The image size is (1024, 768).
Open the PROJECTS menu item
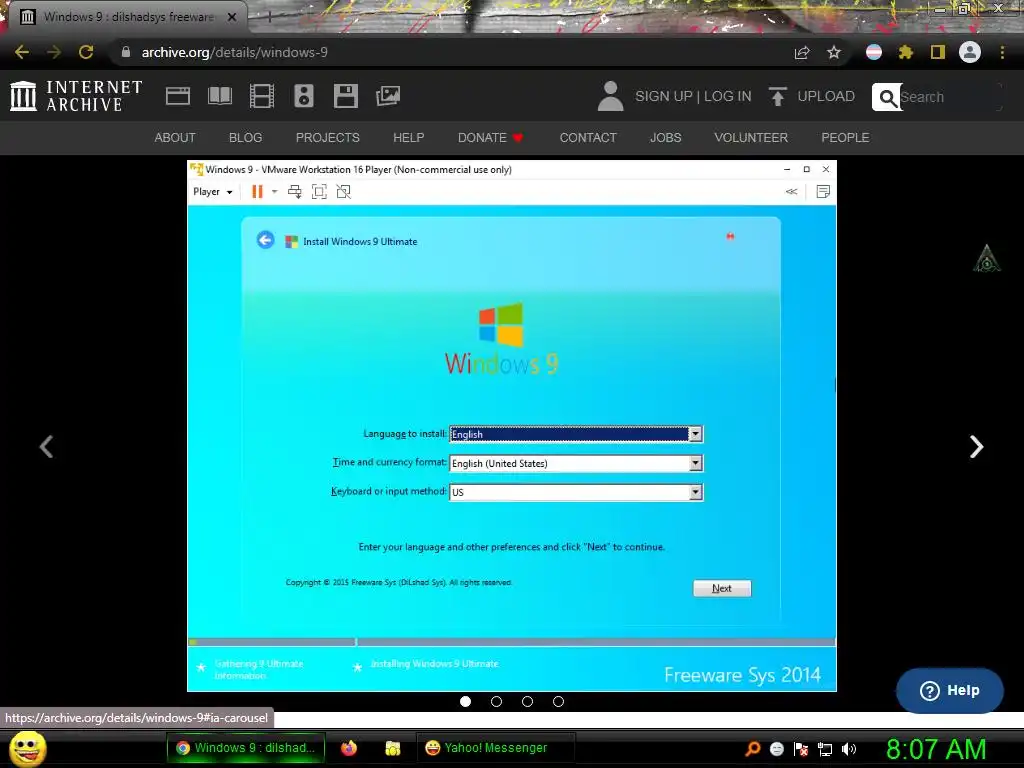point(328,138)
